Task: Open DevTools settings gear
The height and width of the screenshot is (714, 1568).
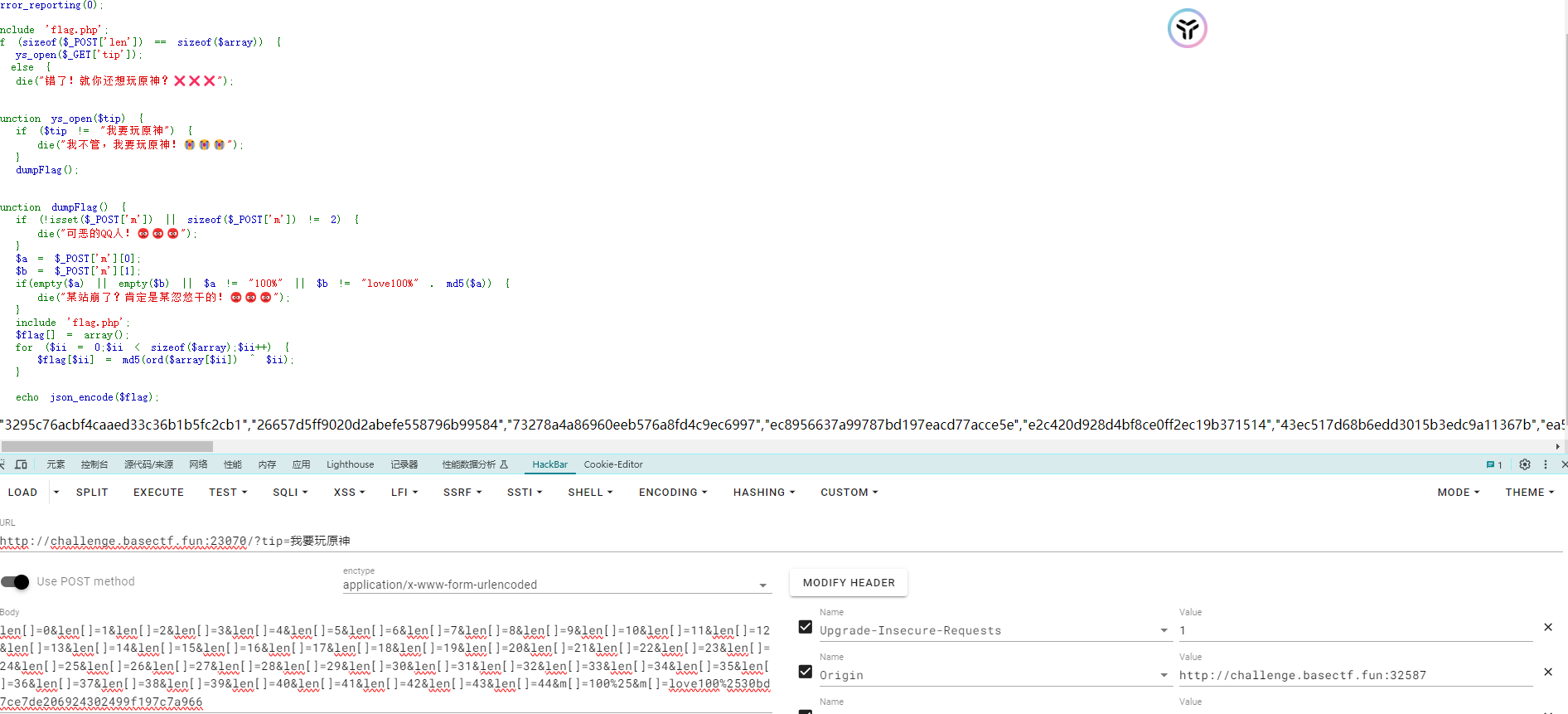Action: [x=1524, y=464]
